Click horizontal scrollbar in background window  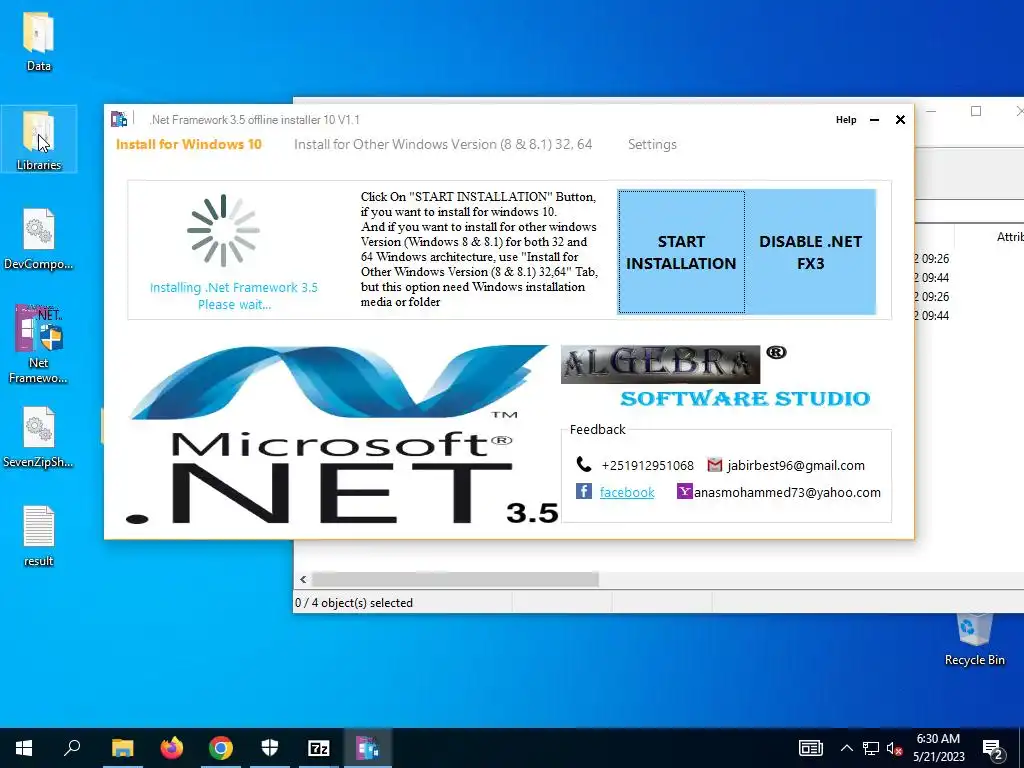pos(455,579)
